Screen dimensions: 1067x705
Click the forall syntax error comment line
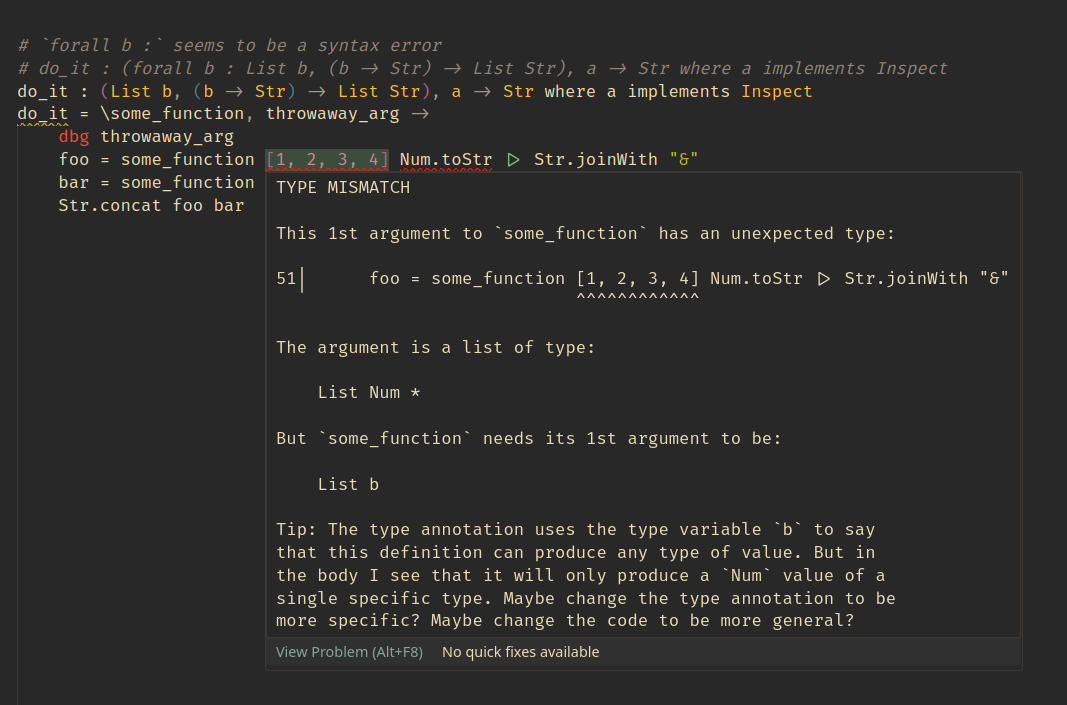tap(230, 46)
